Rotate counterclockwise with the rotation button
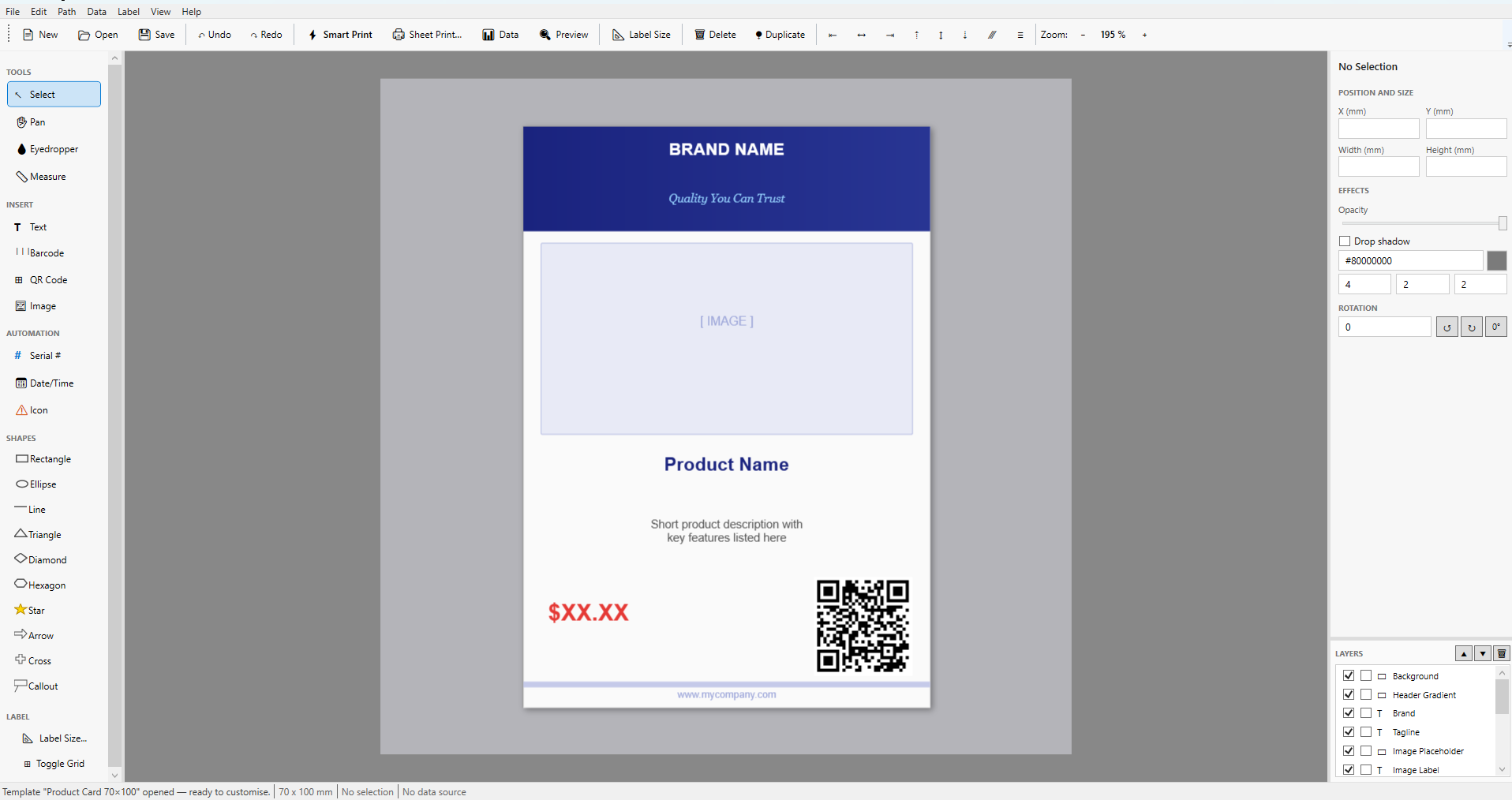Image resolution: width=1512 pixels, height=800 pixels. tap(1447, 327)
